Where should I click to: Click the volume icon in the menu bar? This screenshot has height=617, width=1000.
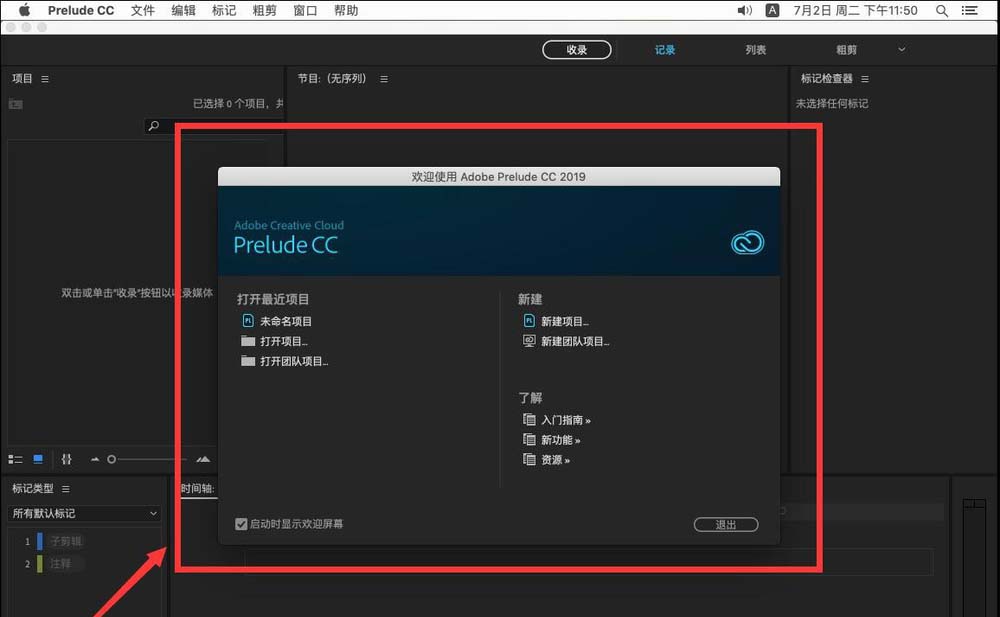point(744,10)
